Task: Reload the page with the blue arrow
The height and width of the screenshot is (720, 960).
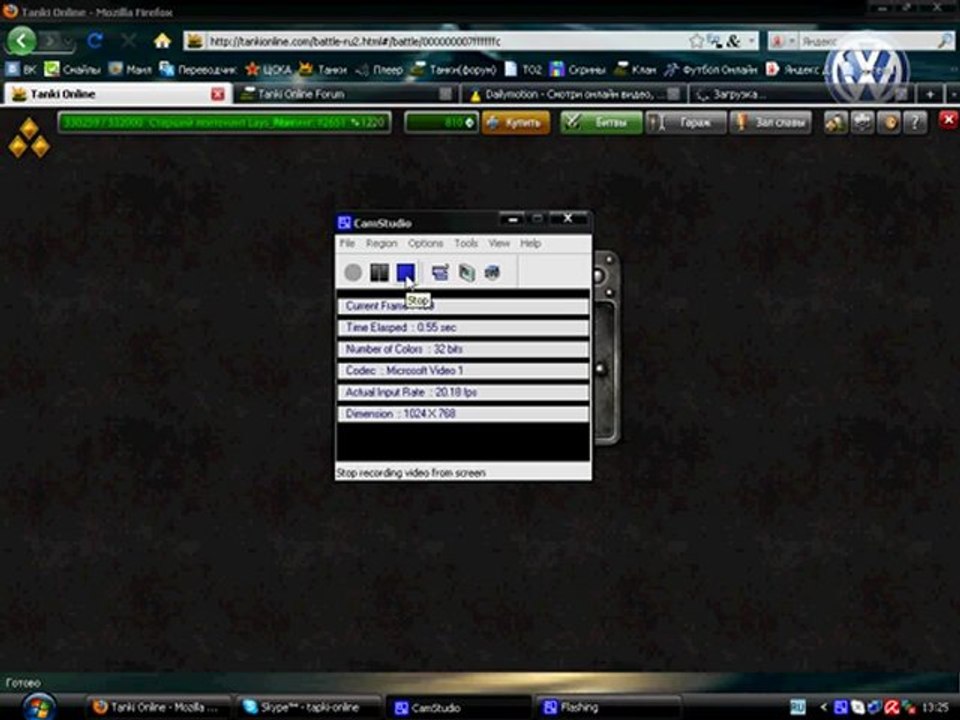Action: [x=94, y=41]
